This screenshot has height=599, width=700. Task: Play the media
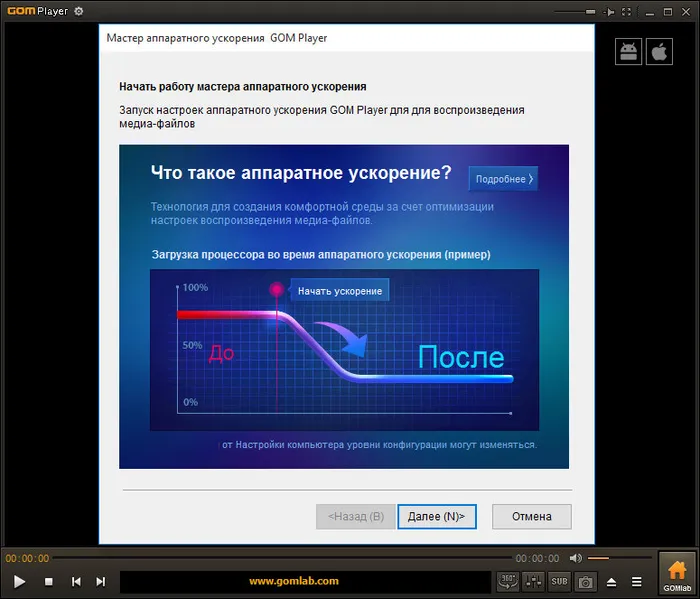(19, 581)
